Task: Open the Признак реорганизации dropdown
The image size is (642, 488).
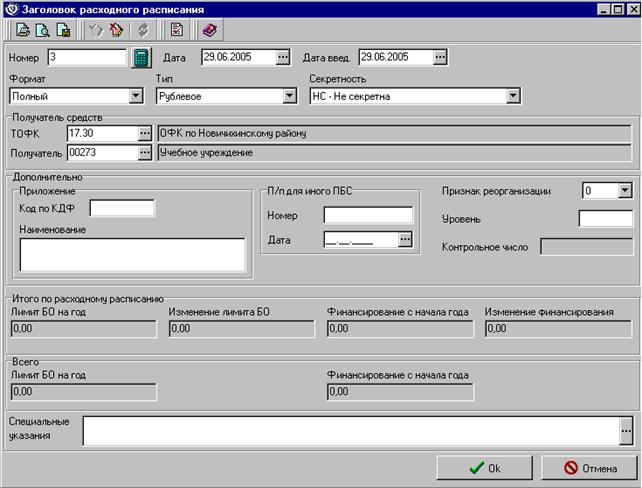Action: [625, 190]
